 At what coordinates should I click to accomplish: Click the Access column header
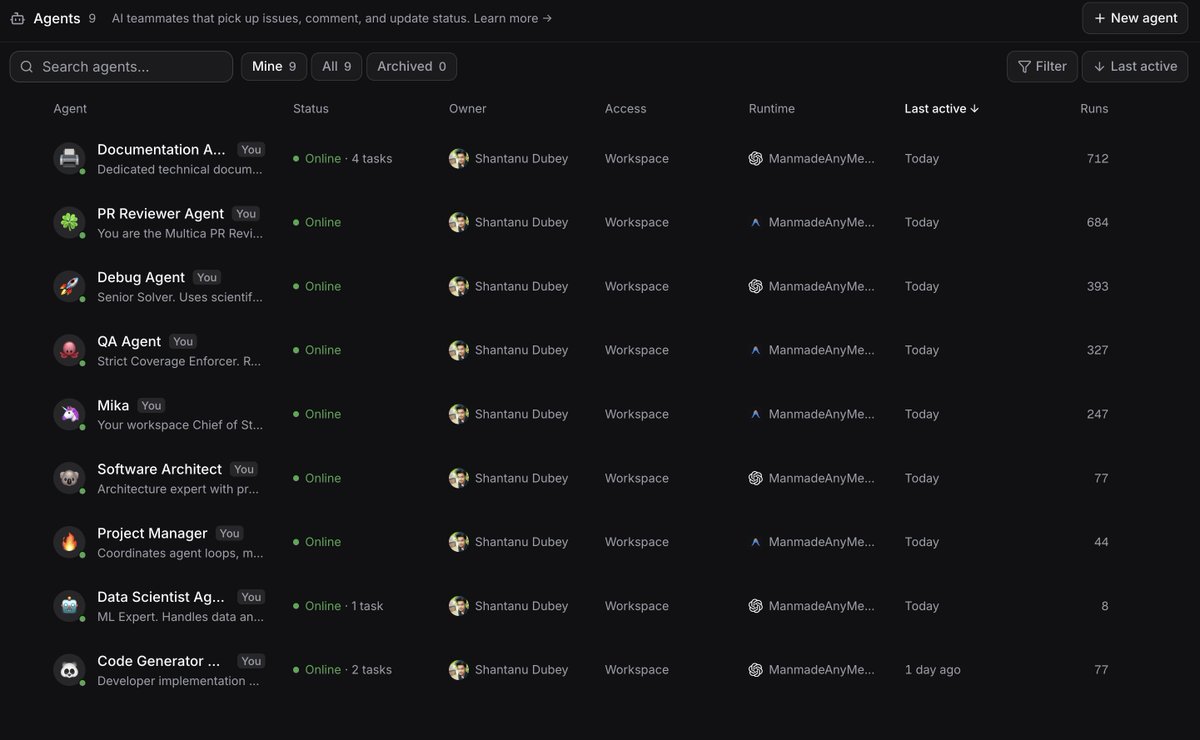625,108
